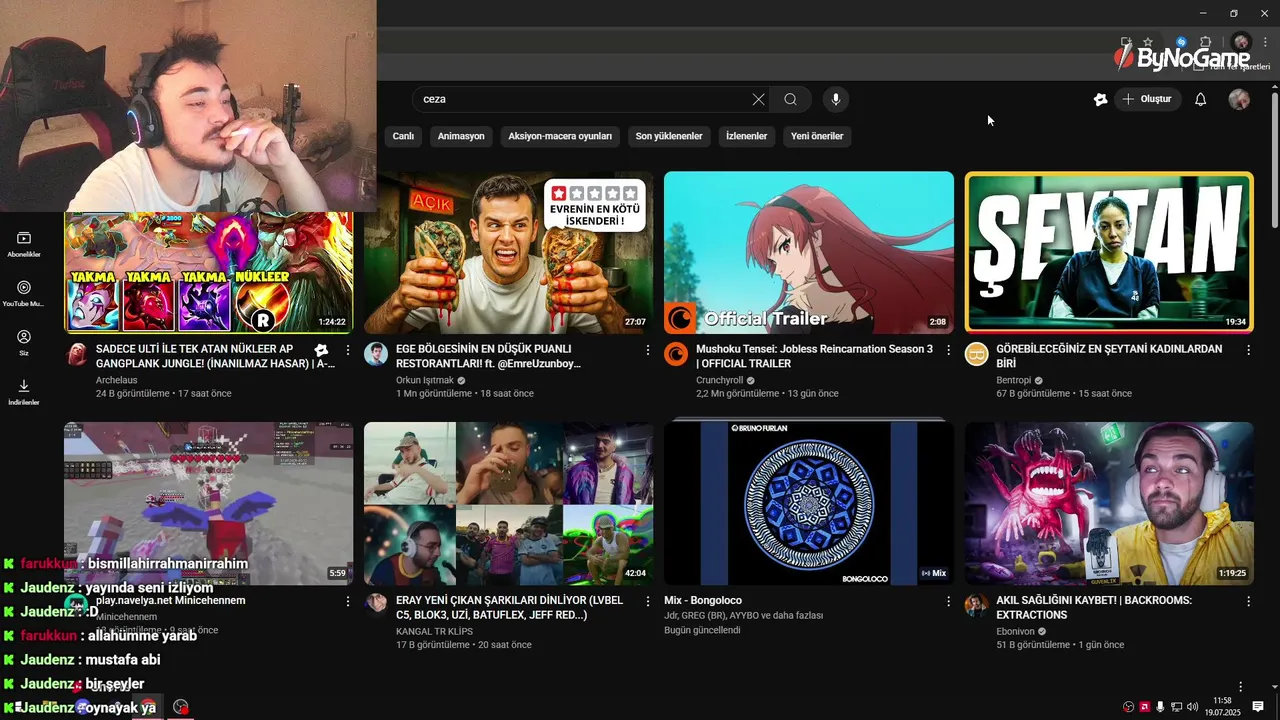Open Mushoku Tensei Official Trailer title link
Screen dimensions: 1280x720
coord(814,356)
